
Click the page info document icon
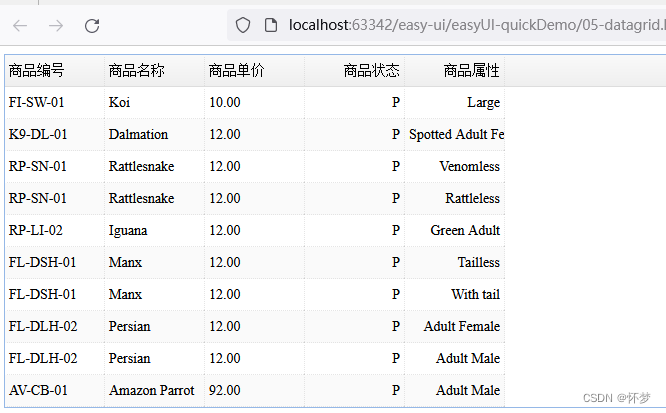point(271,25)
